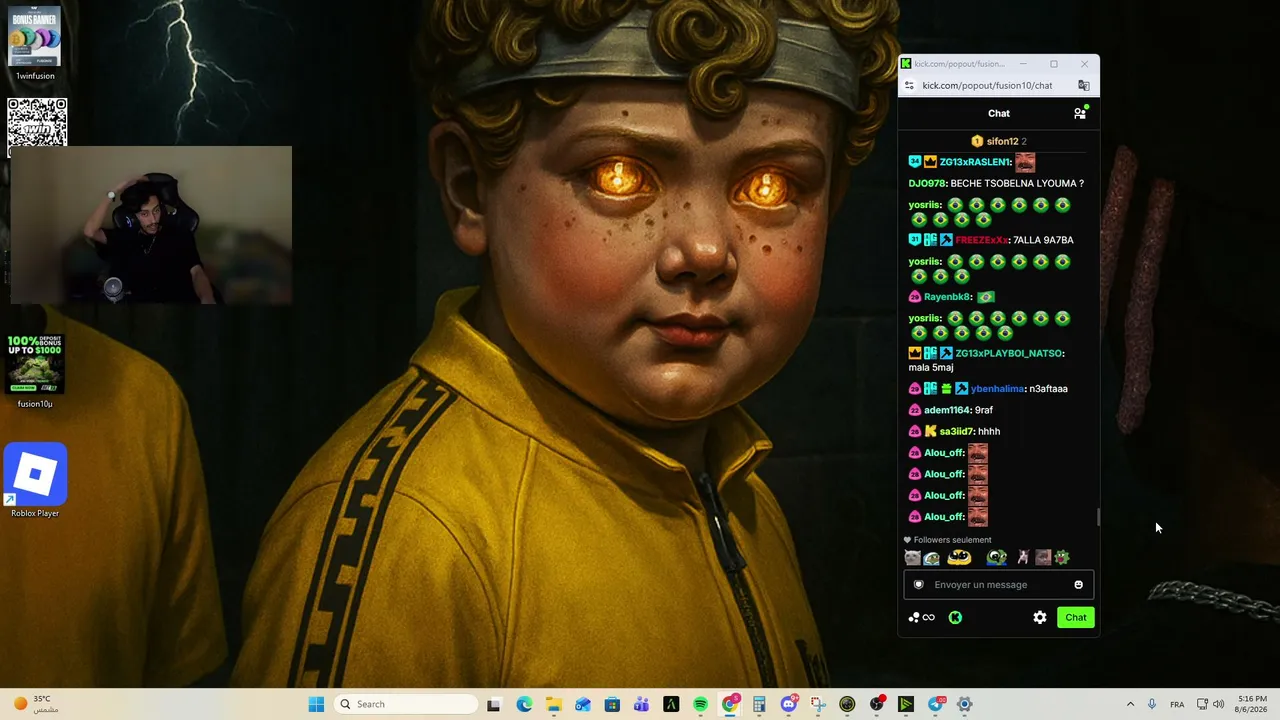The height and width of the screenshot is (720, 1280).
Task: Click username adem1164 in chat
Action: click(946, 410)
